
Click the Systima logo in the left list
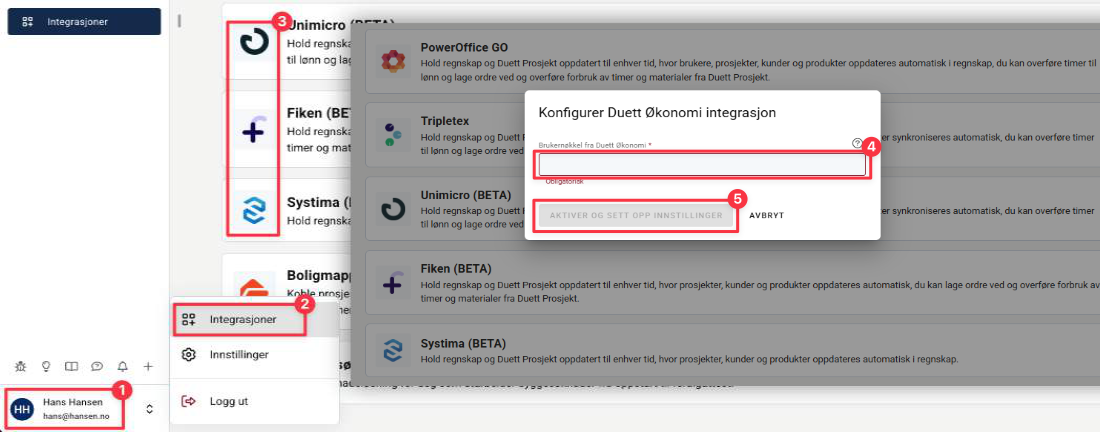pos(254,209)
